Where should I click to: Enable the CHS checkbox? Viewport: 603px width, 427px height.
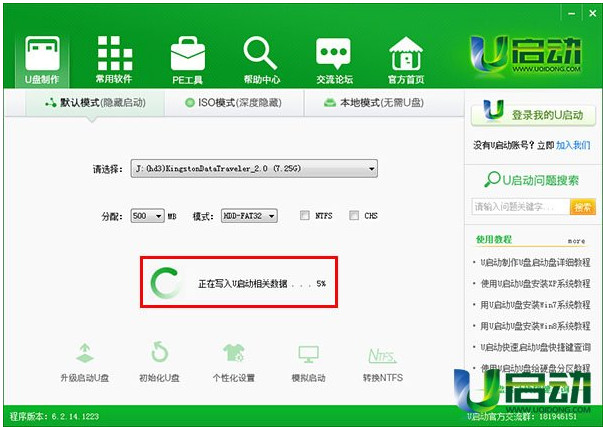click(x=353, y=215)
